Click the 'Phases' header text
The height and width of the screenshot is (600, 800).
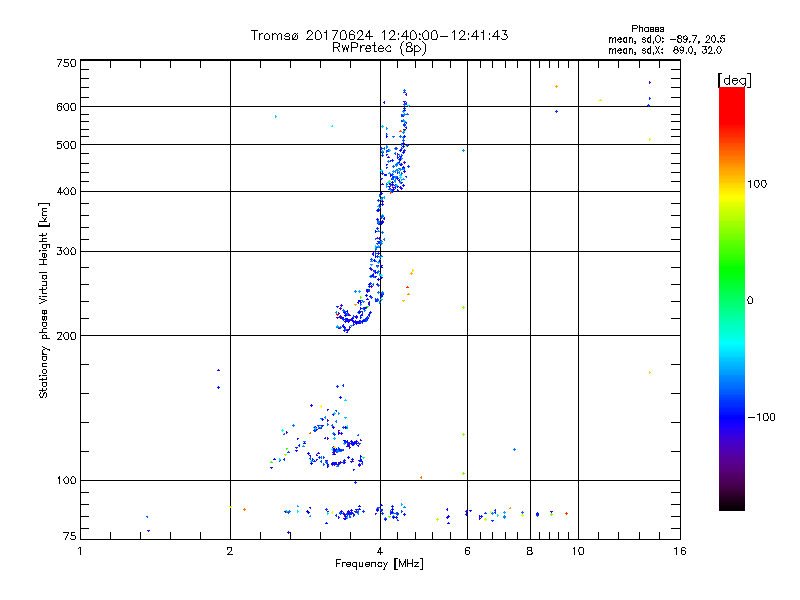coord(647,29)
